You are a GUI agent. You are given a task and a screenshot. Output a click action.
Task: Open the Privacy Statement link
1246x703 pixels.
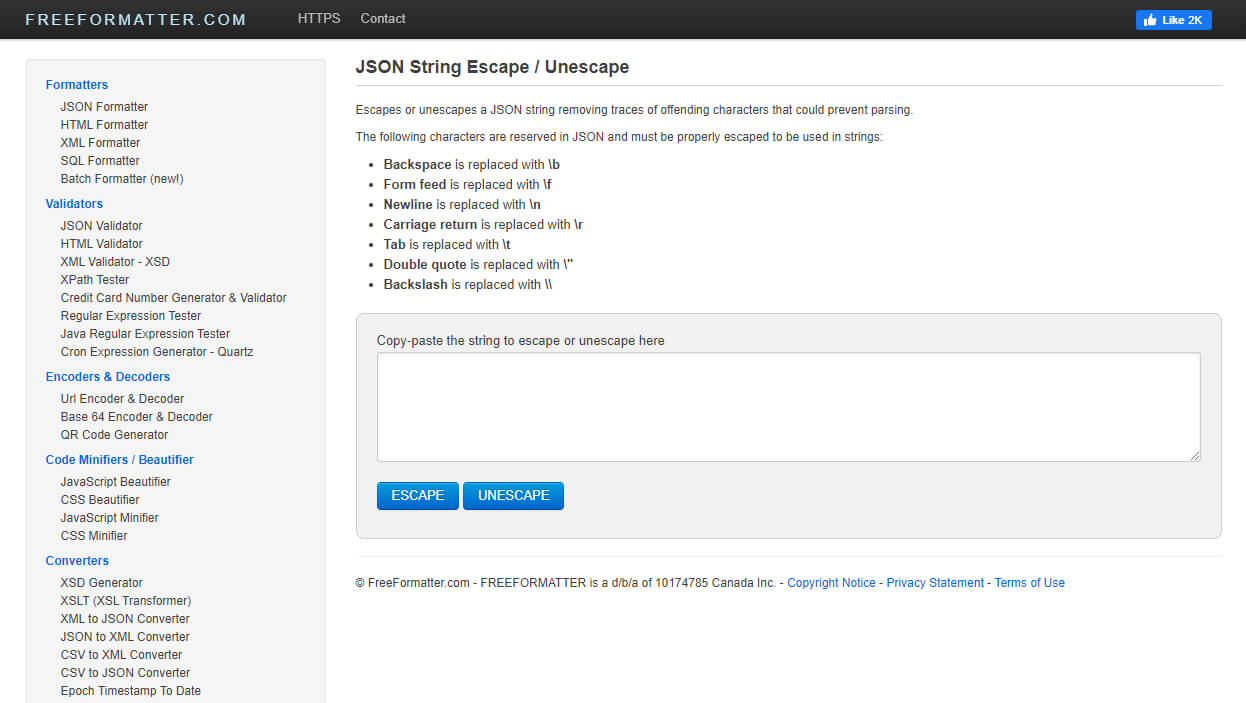click(935, 583)
